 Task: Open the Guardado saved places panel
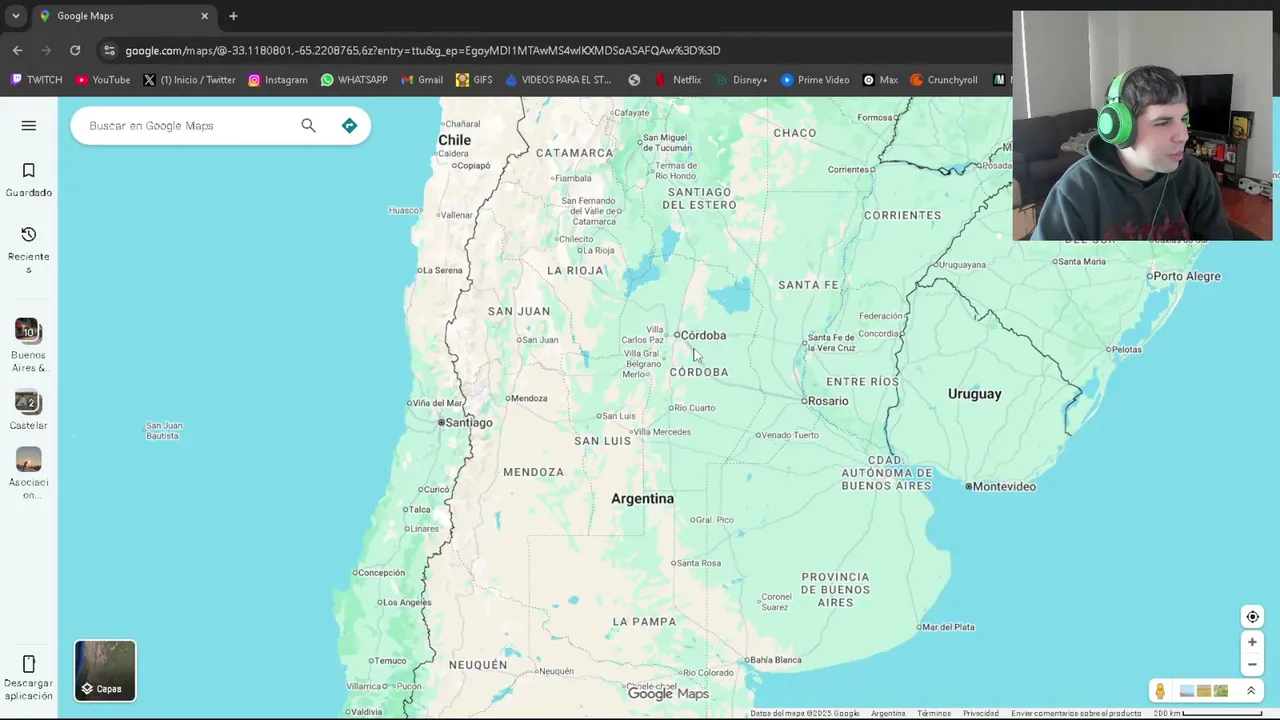click(x=28, y=180)
